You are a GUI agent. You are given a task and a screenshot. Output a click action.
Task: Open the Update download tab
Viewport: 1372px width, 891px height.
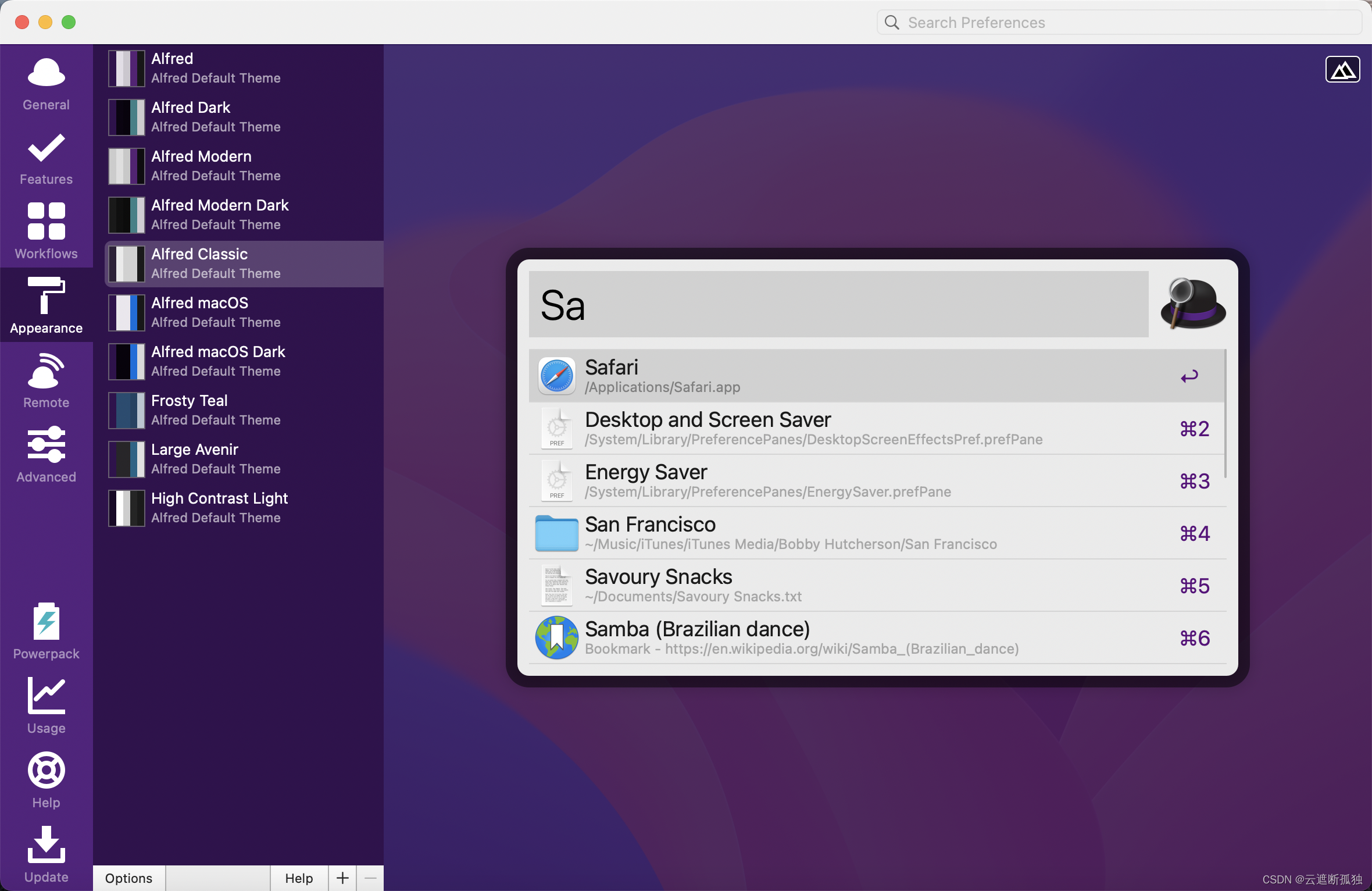point(46,855)
